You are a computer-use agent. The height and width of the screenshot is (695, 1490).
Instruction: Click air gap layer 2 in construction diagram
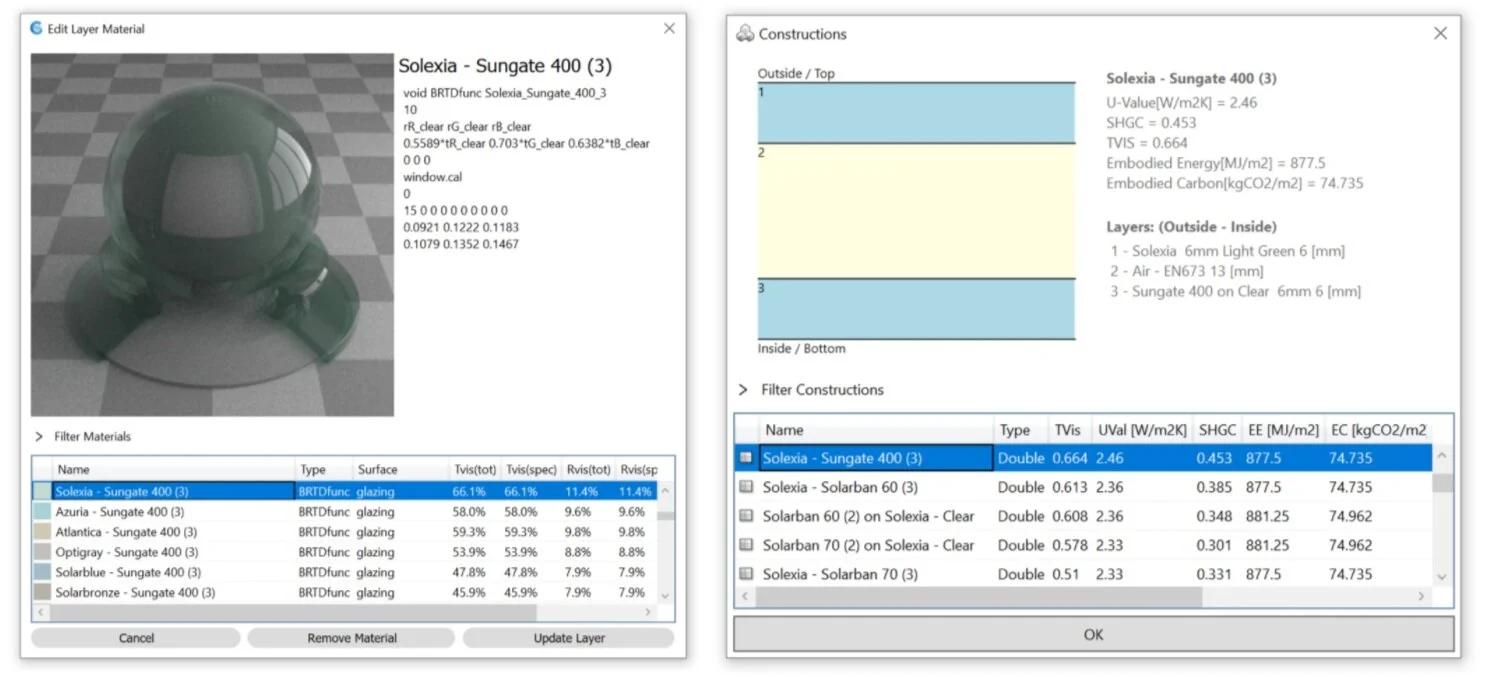point(916,210)
